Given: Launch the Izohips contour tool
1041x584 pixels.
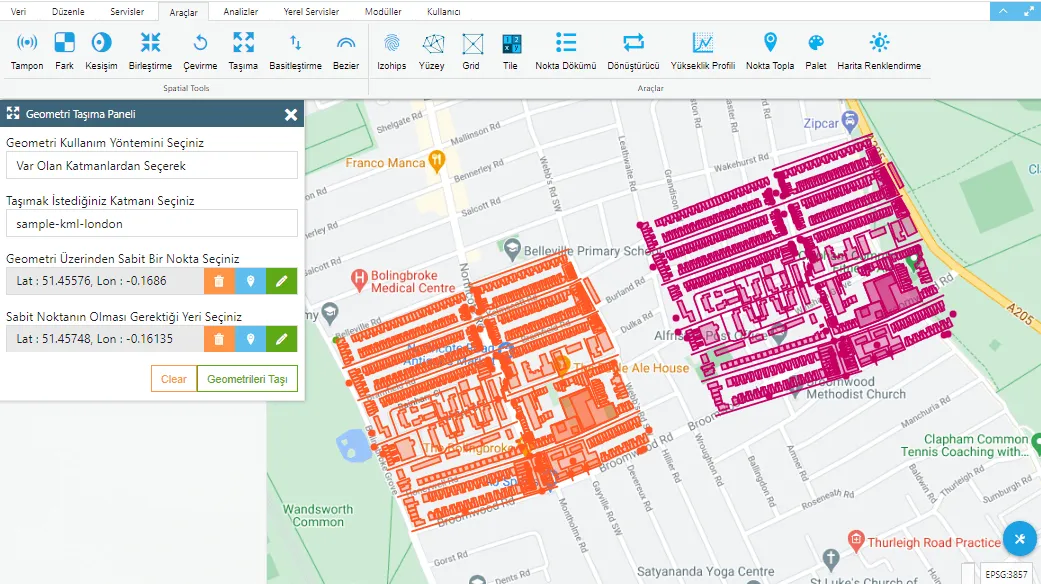Looking at the screenshot, I should (x=392, y=51).
